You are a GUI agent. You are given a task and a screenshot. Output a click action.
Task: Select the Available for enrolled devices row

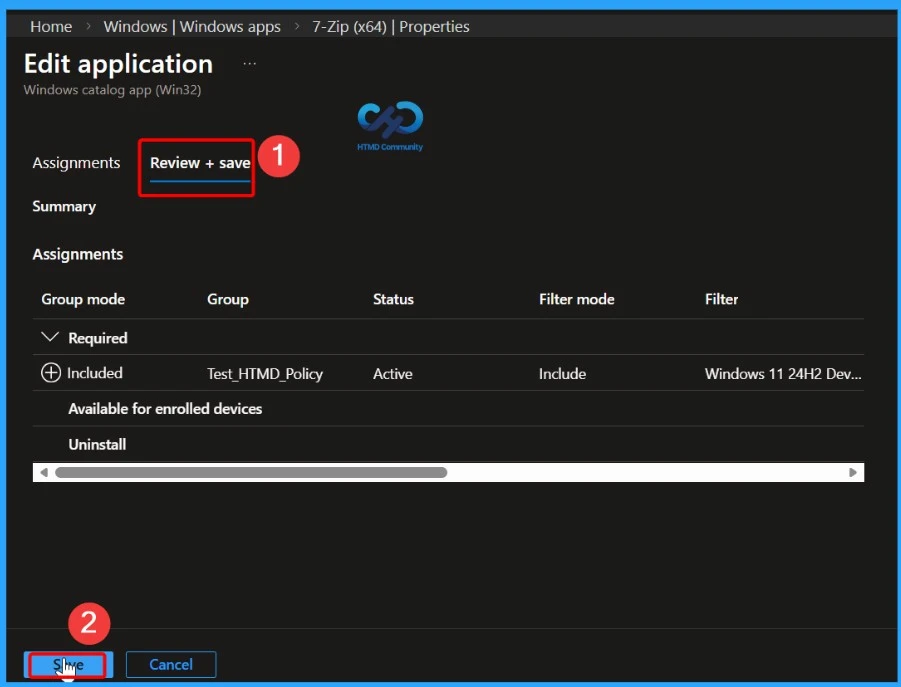point(165,408)
